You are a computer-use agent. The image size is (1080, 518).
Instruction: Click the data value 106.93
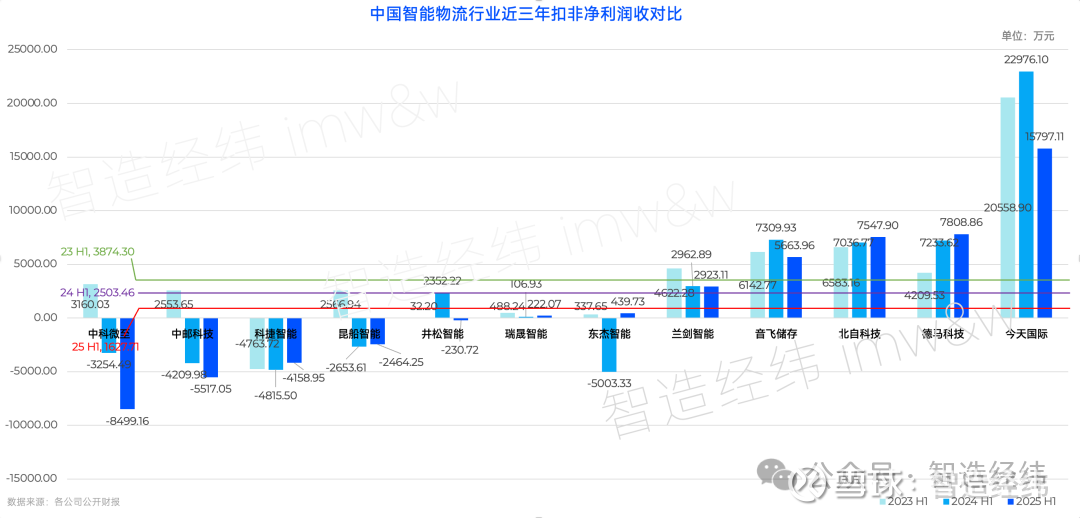click(526, 283)
